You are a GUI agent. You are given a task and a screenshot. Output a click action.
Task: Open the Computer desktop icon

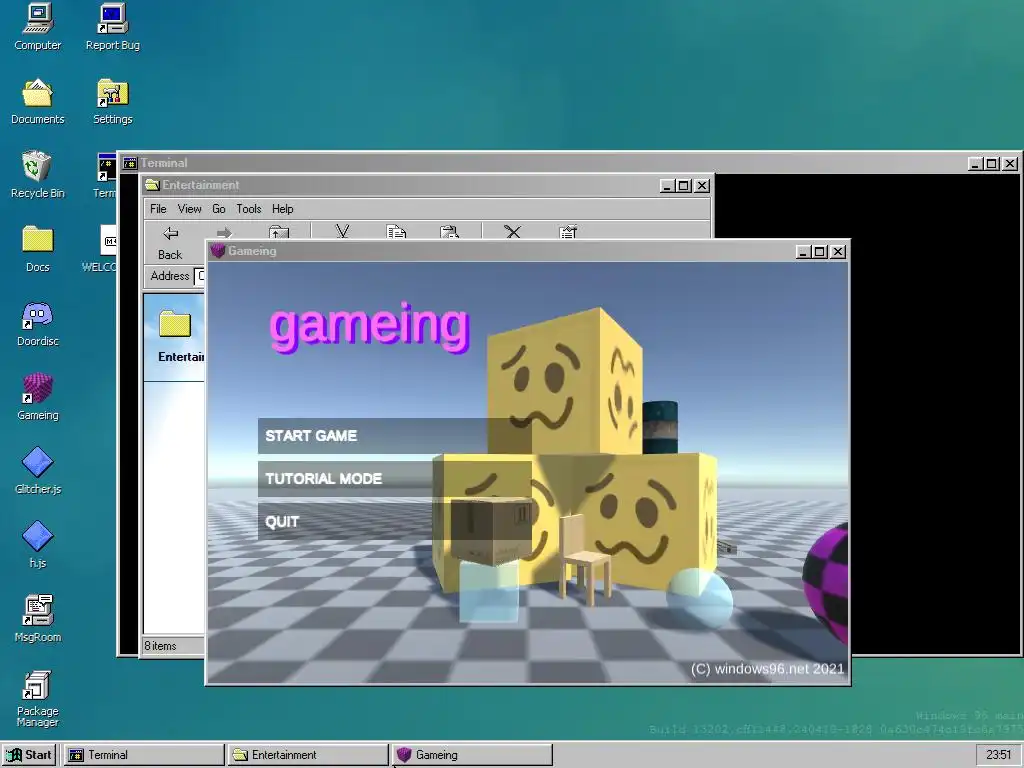click(x=37, y=27)
